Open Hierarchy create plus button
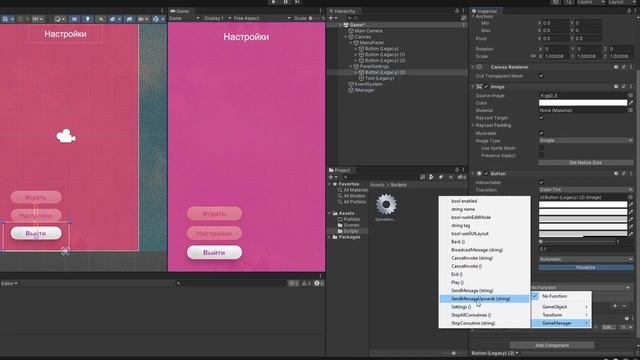Viewport: 640px width, 360px height. 332,18
